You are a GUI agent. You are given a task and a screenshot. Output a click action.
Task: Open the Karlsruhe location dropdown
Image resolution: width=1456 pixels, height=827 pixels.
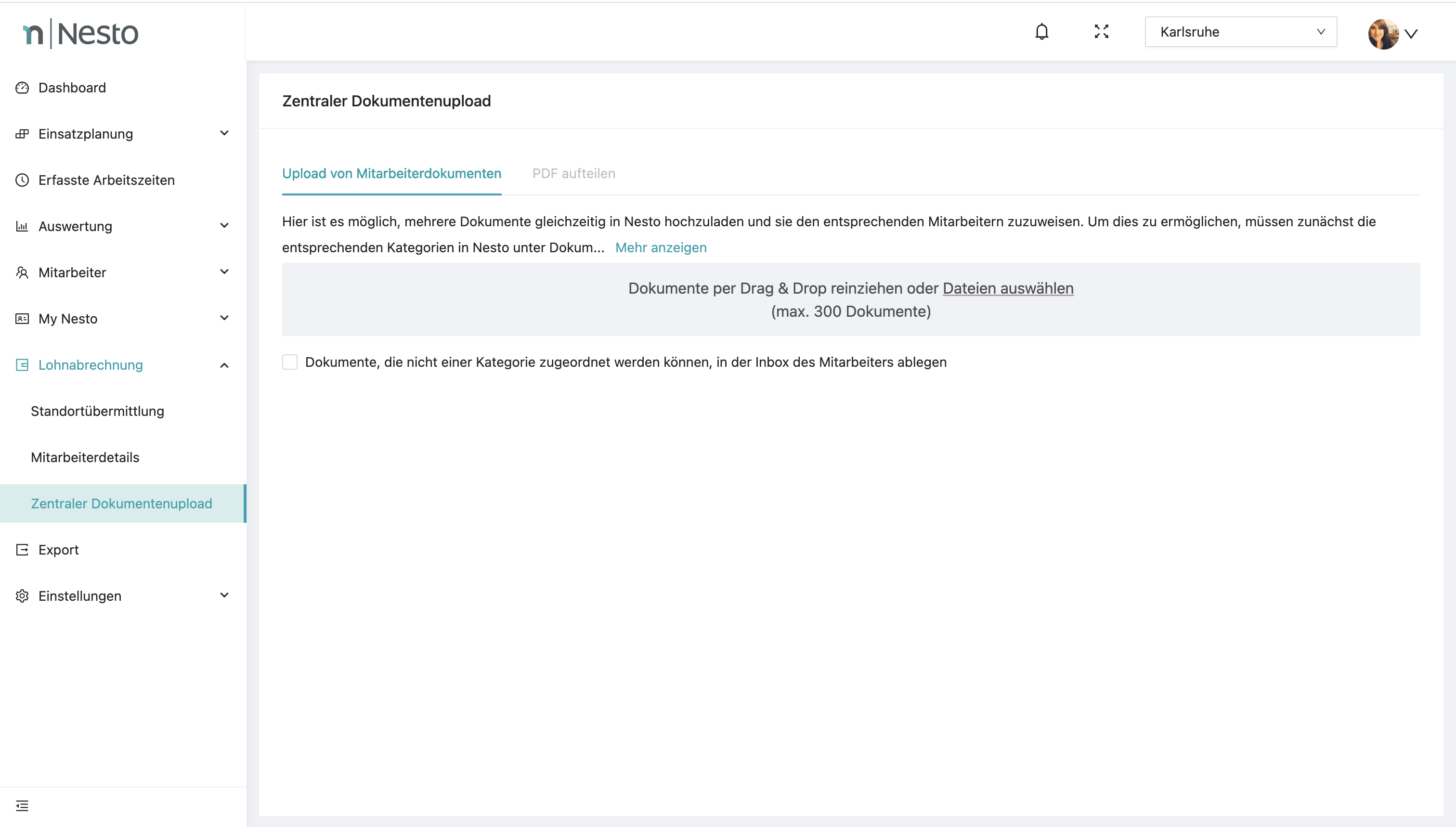(x=1240, y=32)
